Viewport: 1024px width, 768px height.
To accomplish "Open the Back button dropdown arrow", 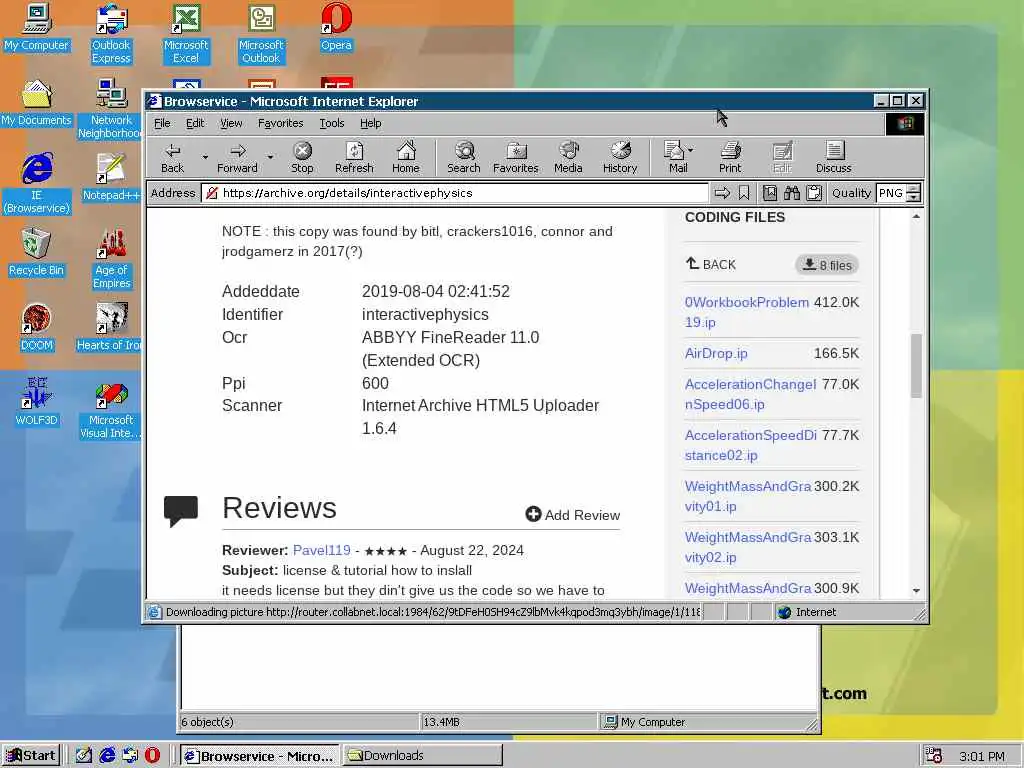I will [x=205, y=157].
